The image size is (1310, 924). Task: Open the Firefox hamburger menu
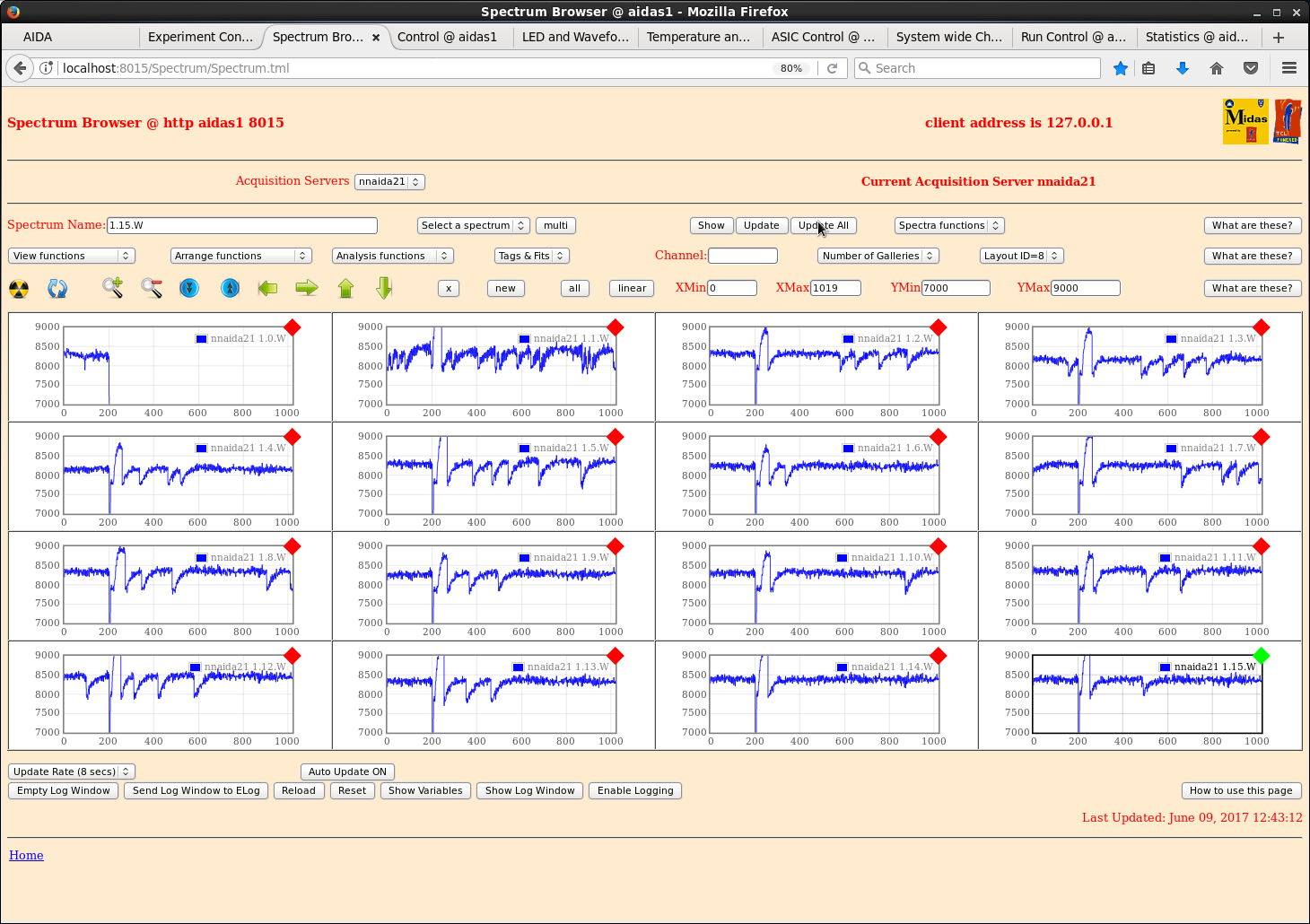pos(1289,68)
